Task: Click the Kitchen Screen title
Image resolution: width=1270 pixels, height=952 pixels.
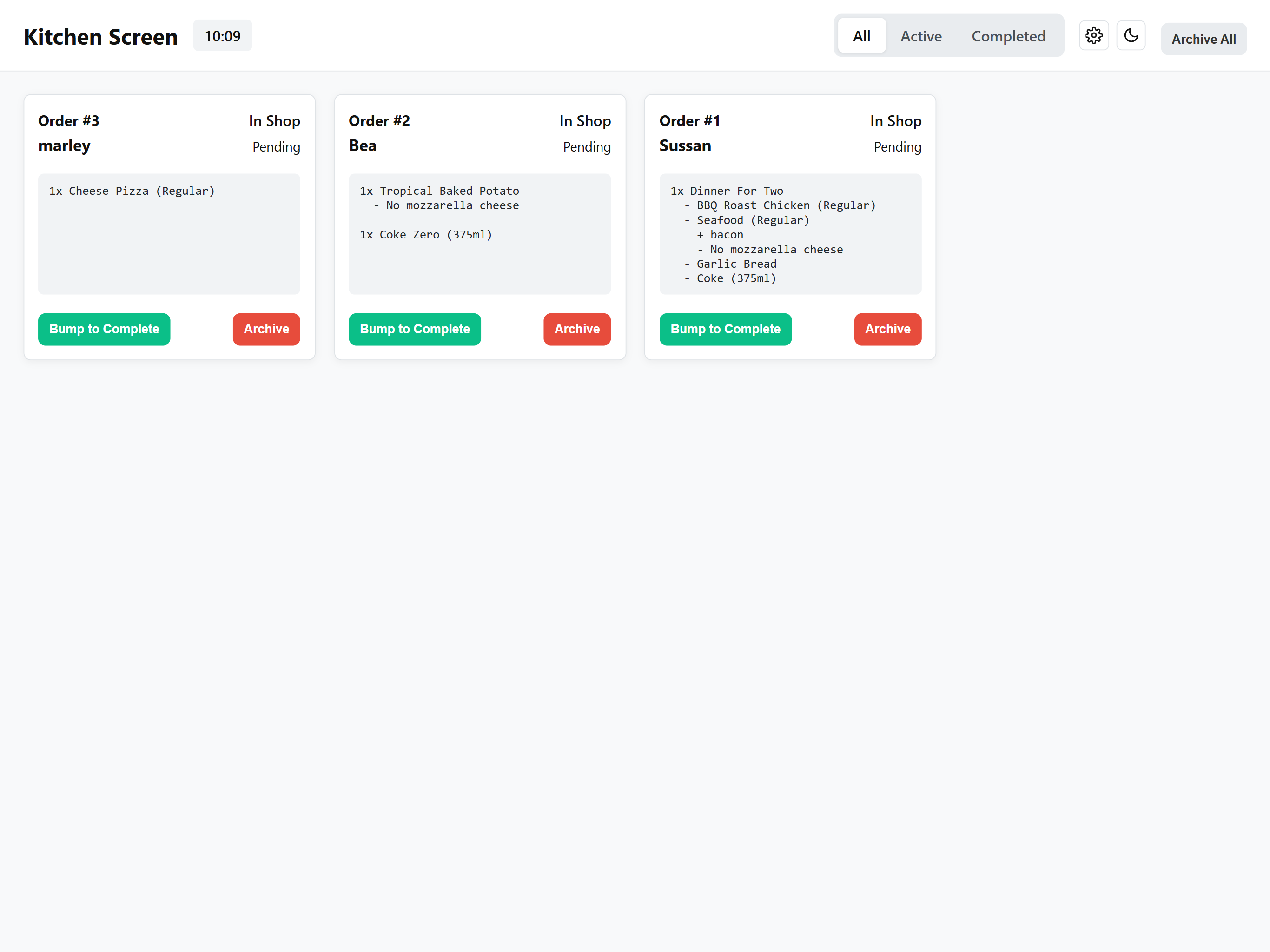Action: (100, 37)
